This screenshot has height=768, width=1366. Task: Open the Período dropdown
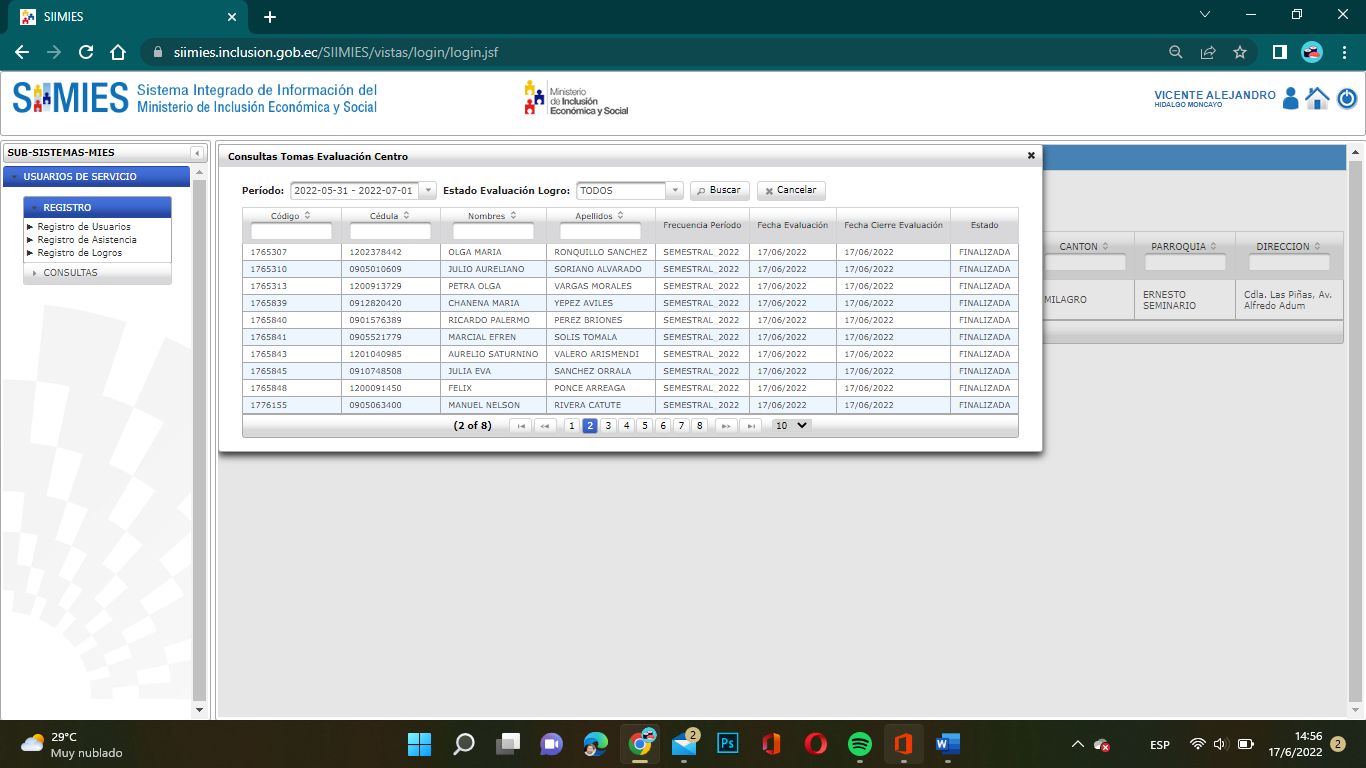click(x=427, y=191)
